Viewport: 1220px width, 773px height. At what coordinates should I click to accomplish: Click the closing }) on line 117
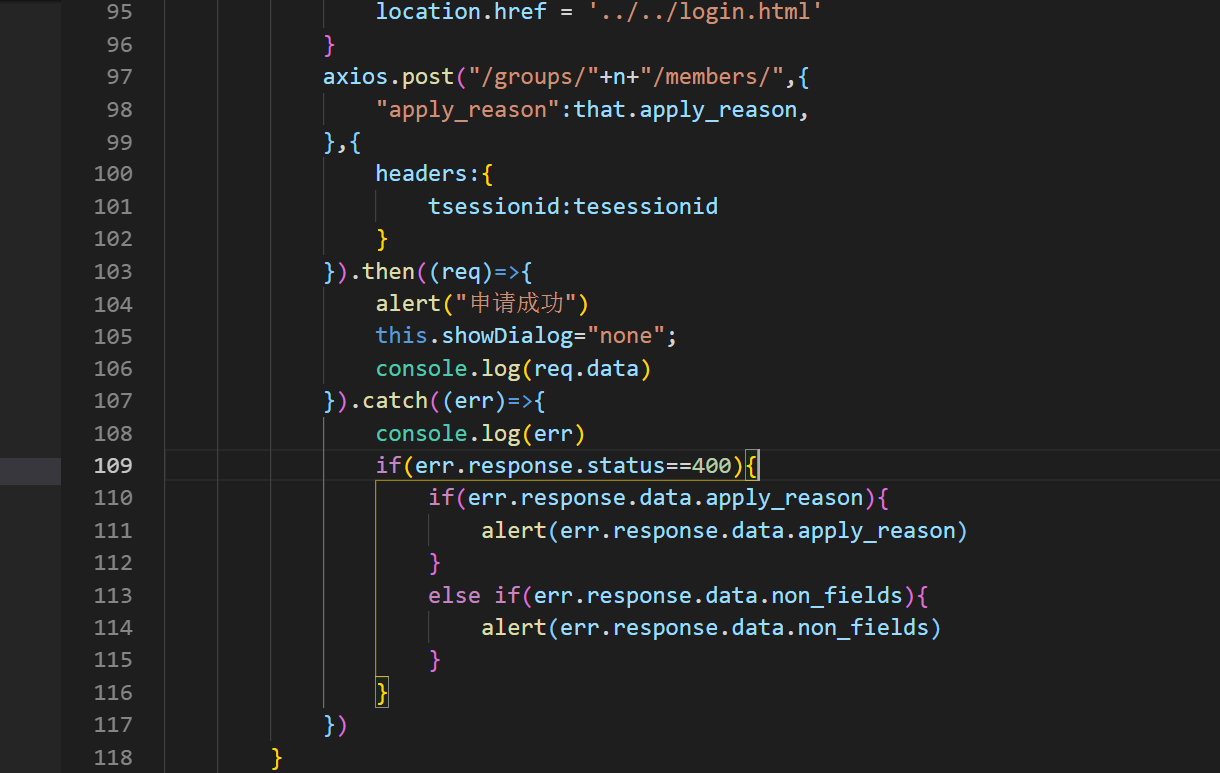click(336, 724)
